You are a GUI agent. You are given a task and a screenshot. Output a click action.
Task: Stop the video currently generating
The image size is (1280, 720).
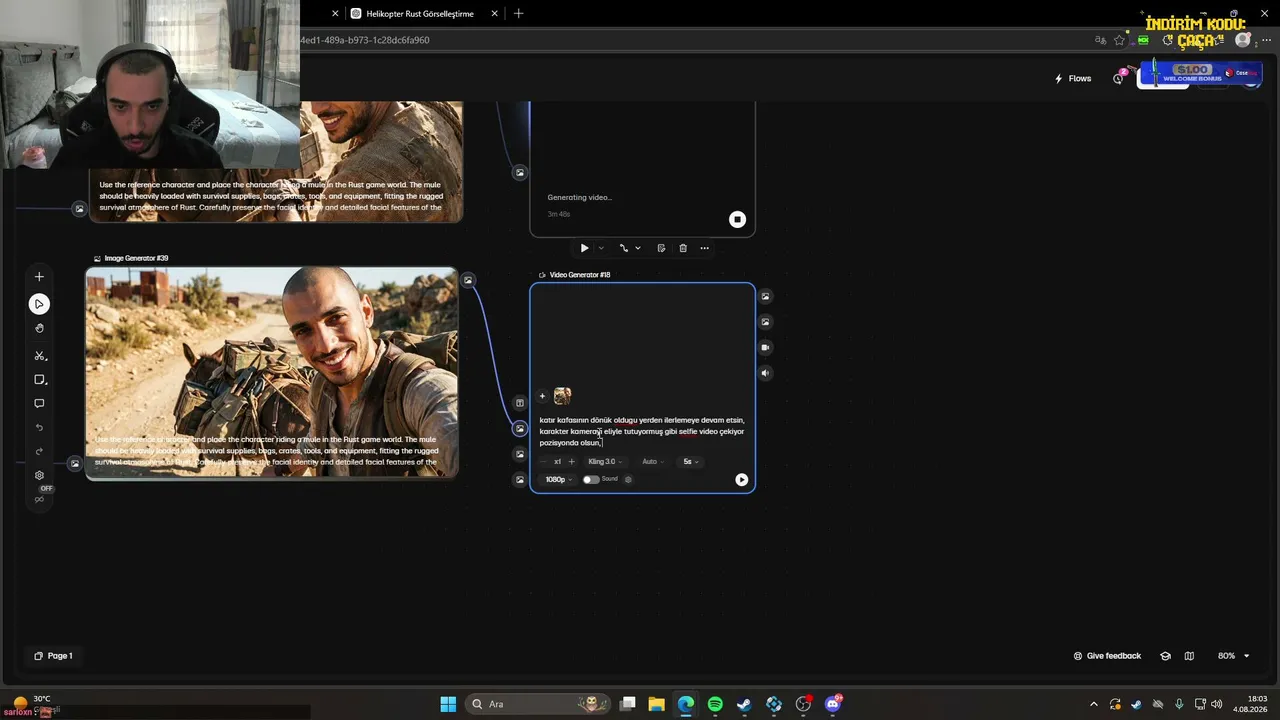tap(737, 220)
